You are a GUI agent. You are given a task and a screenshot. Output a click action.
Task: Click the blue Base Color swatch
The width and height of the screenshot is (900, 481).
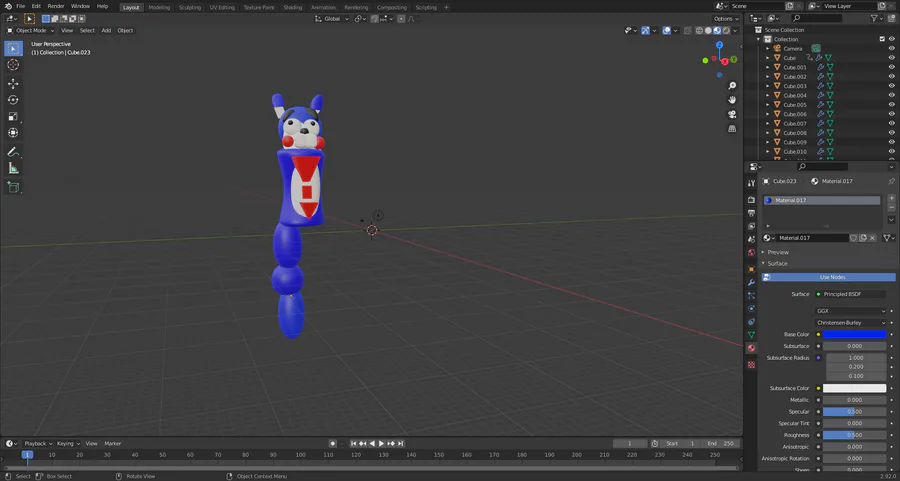coord(854,335)
